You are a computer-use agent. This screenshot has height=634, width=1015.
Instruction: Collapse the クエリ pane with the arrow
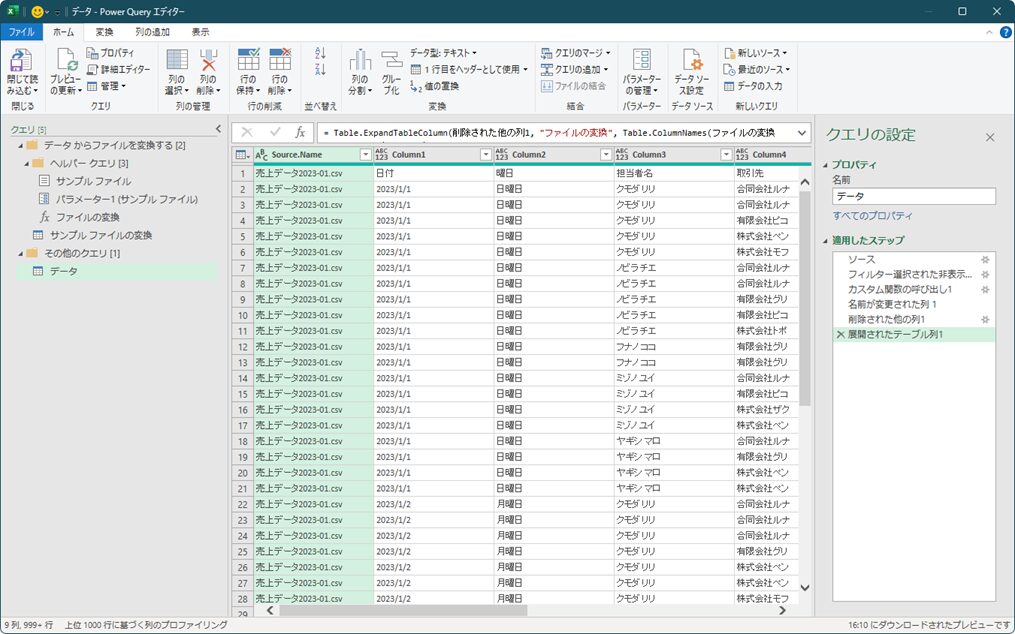click(218, 129)
